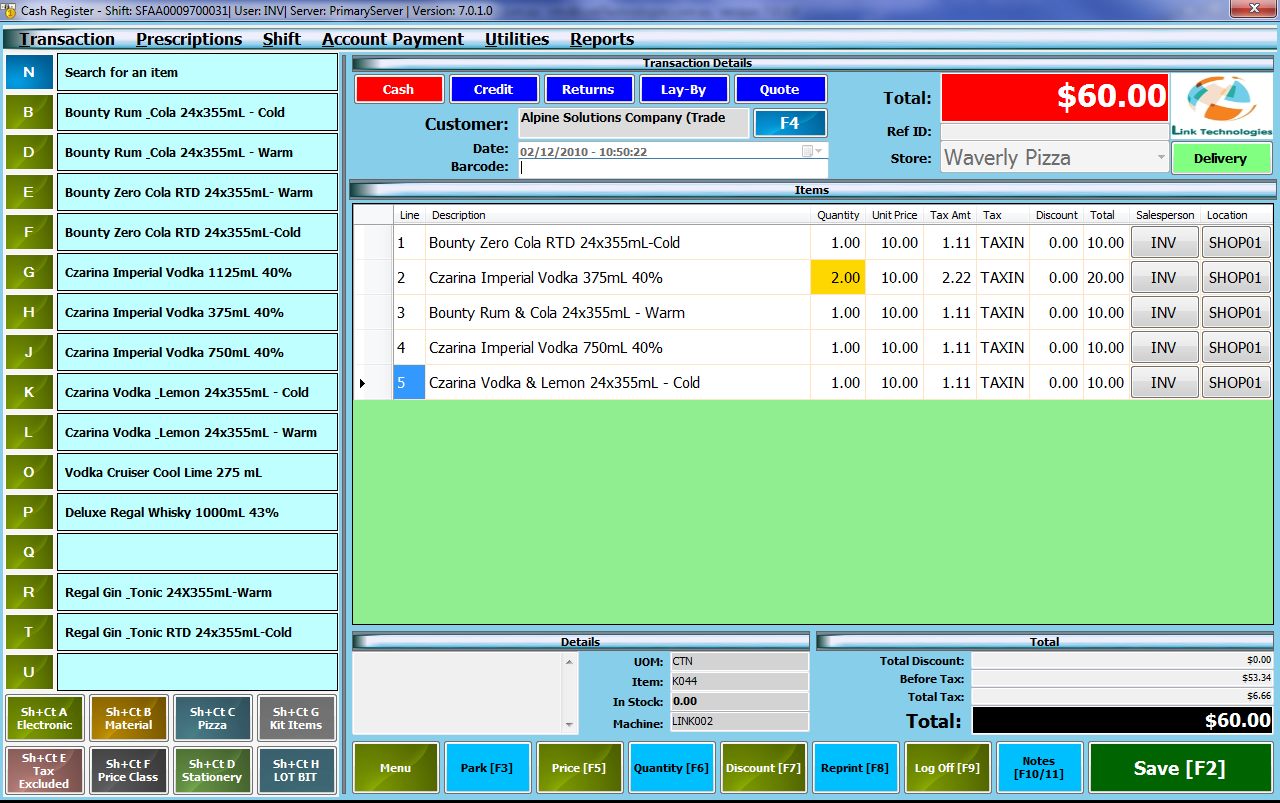Screen dimensions: 1280x803
Task: Click into the Barcode input field
Action: coord(673,168)
